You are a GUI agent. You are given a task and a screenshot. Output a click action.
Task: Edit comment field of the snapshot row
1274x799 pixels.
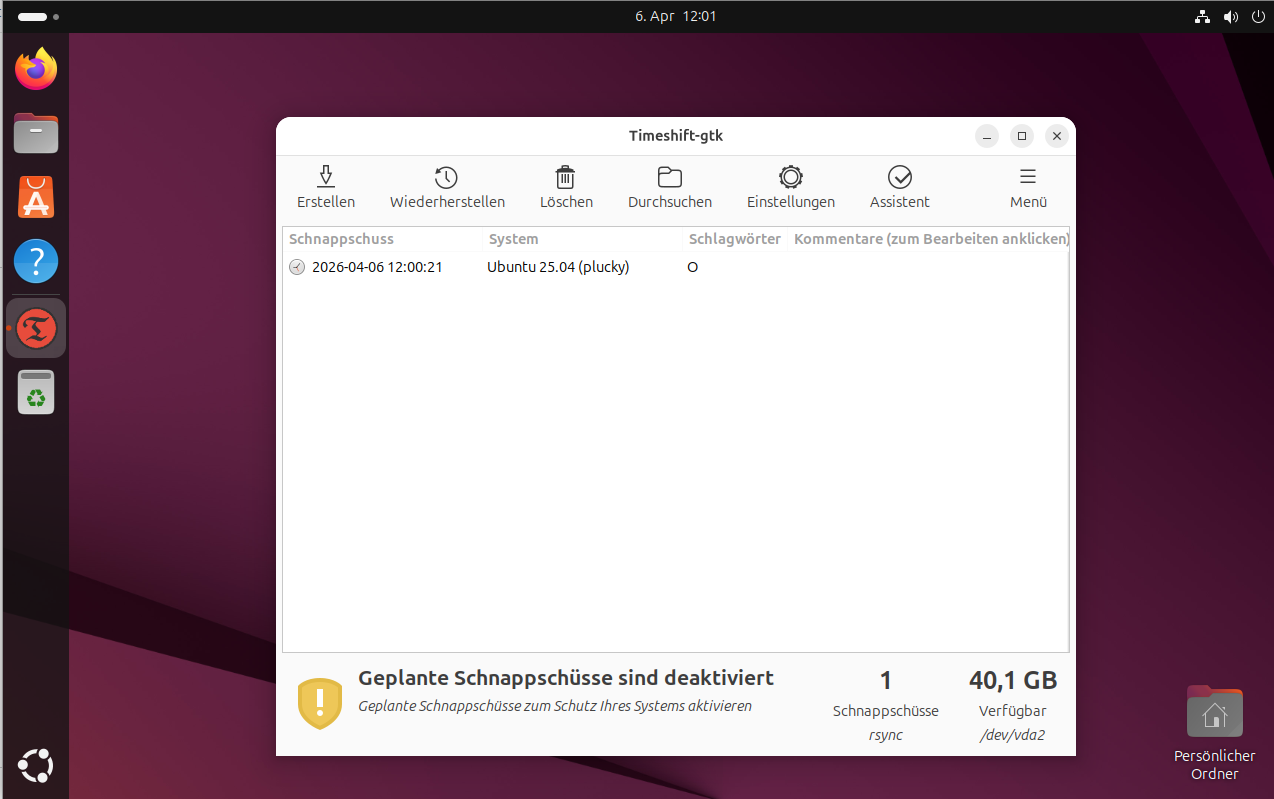point(930,267)
